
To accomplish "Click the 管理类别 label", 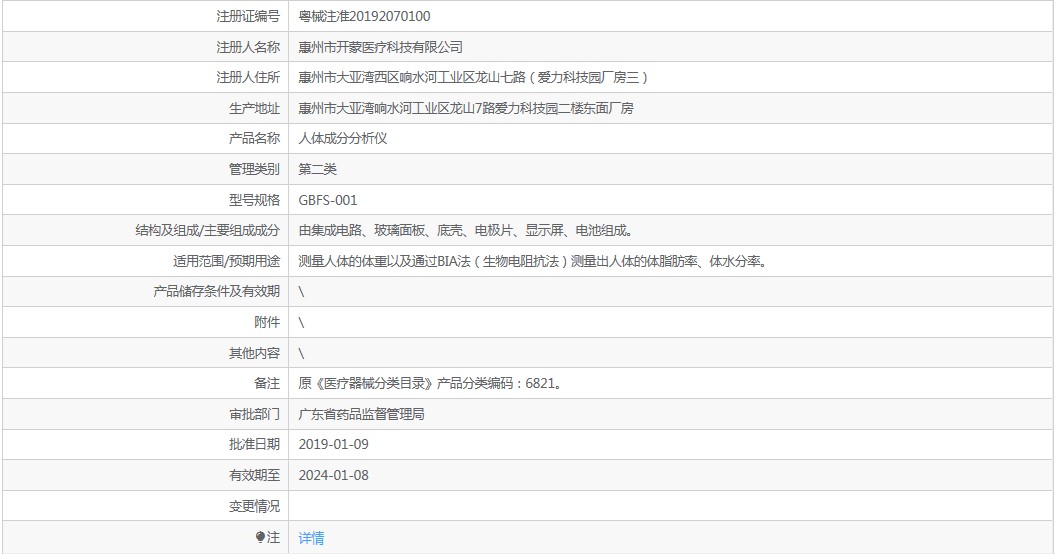I will coord(254,169).
